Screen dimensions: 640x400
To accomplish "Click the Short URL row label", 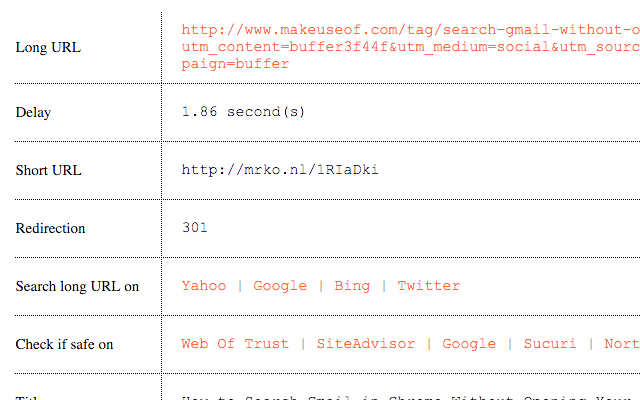I will 48,171.
